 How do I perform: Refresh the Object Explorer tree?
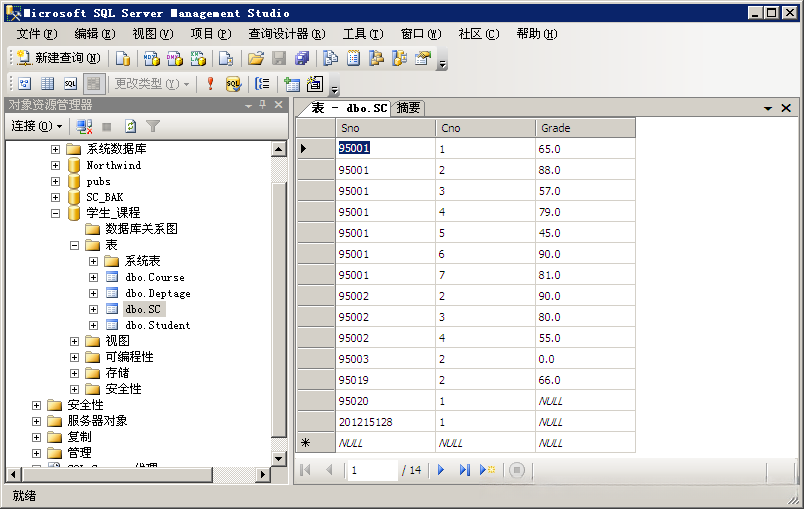pos(130,126)
